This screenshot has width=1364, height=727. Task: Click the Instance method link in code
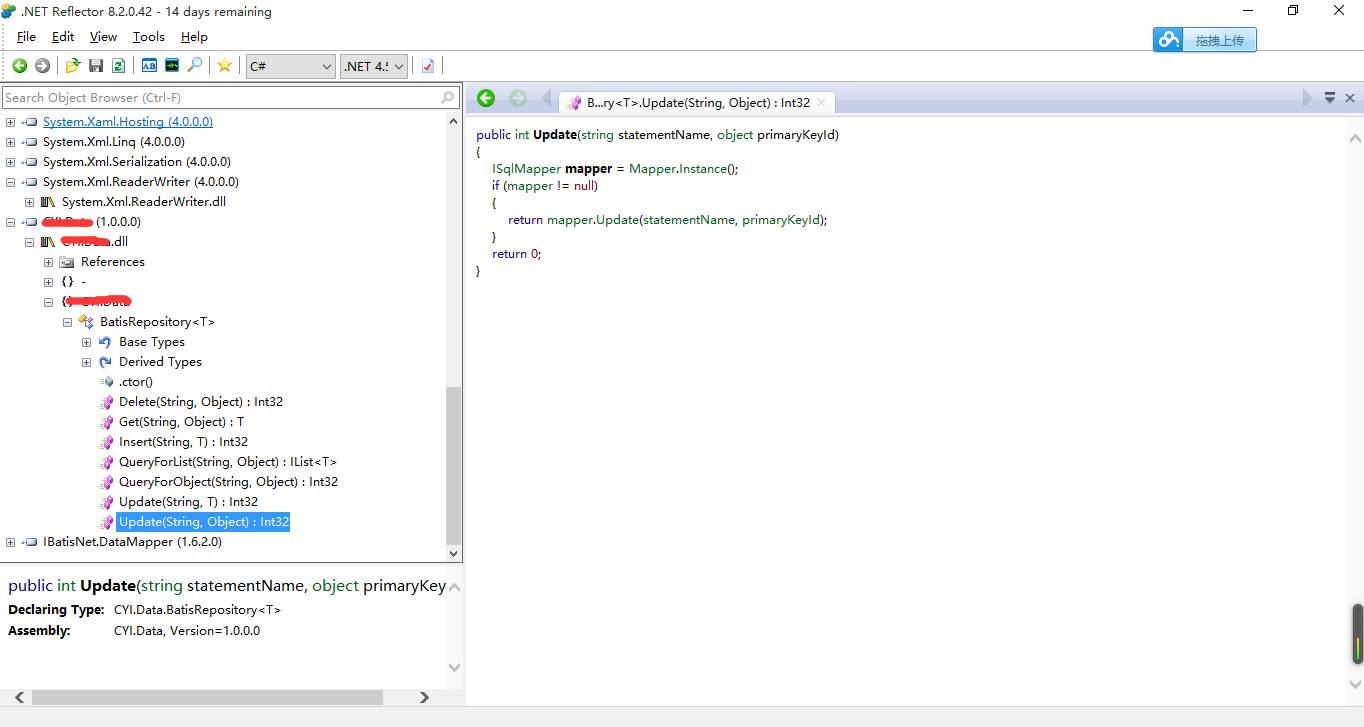(x=702, y=168)
